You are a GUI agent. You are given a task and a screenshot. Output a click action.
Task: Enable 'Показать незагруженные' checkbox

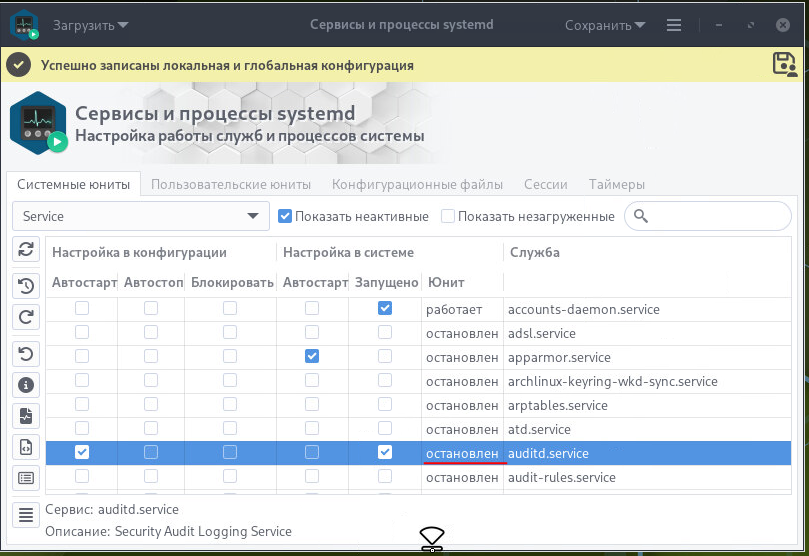448,216
